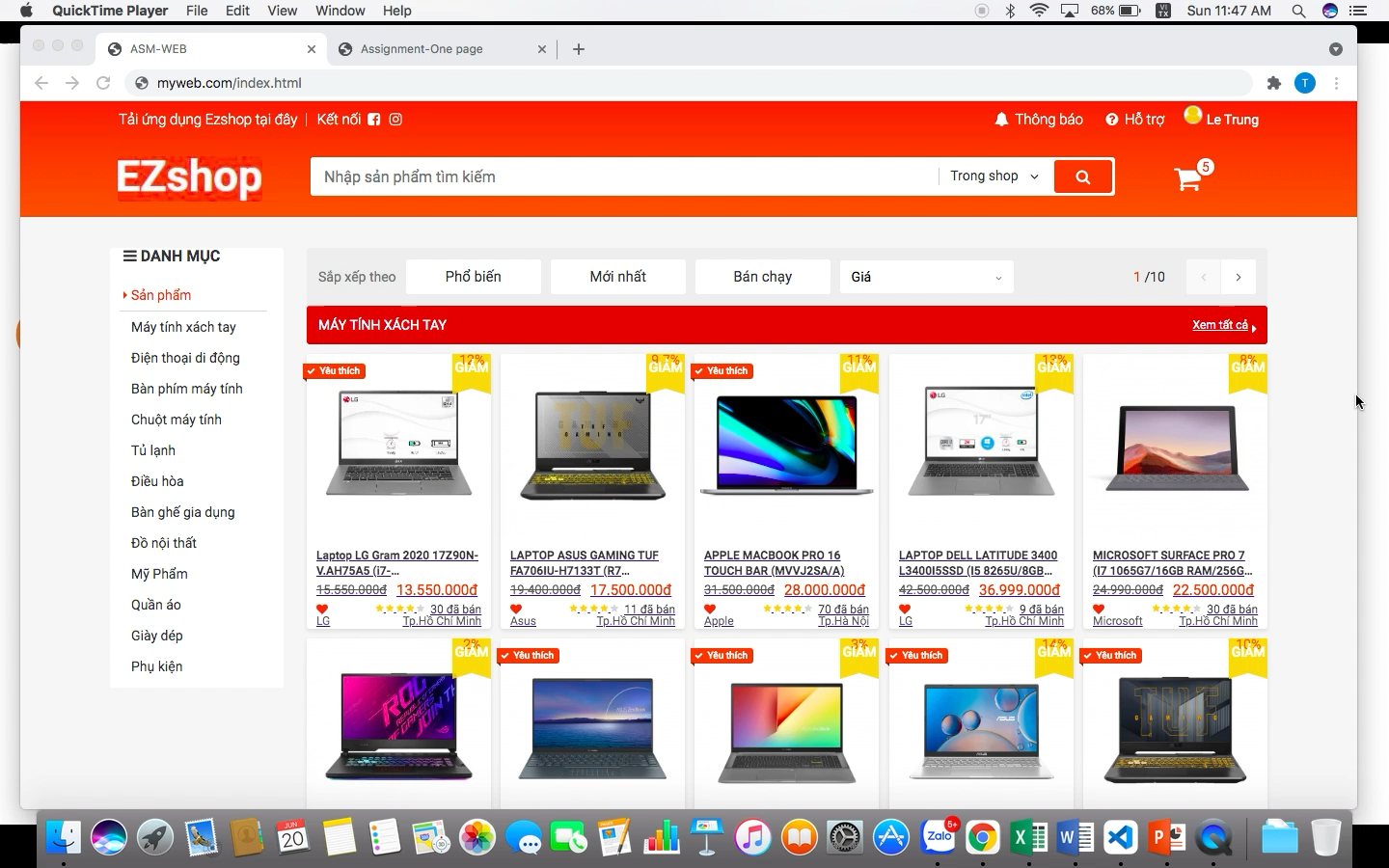
Task: Expand the Giá sorting dropdown
Action: point(925,277)
